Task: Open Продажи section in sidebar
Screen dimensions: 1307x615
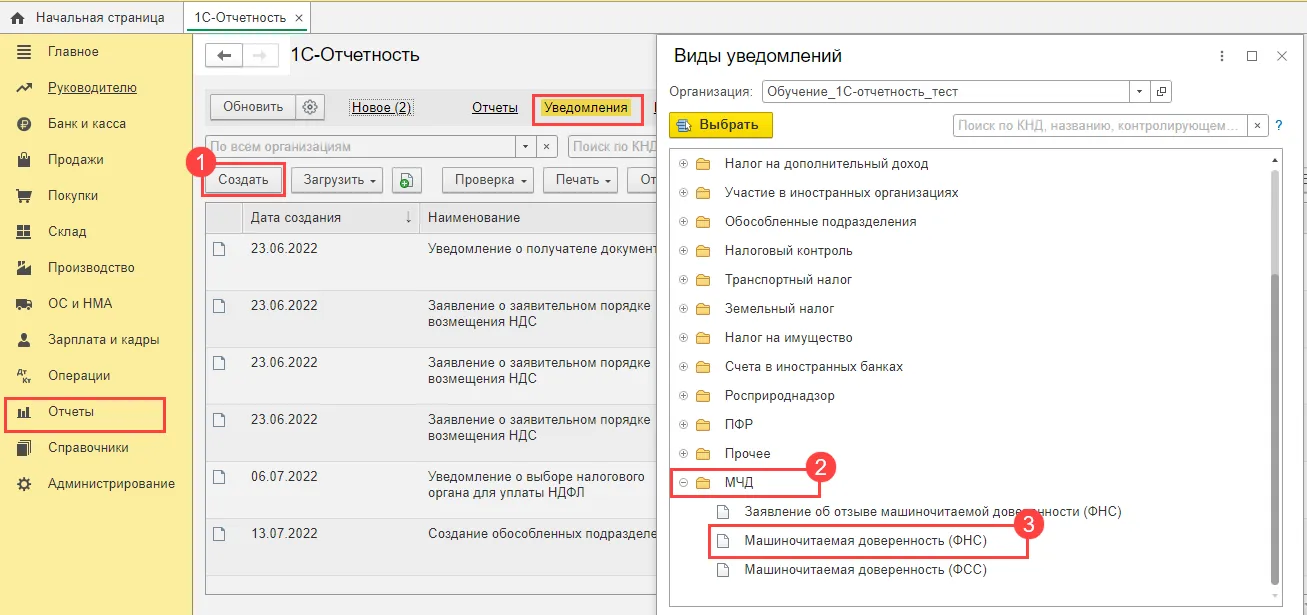Action: (x=75, y=160)
